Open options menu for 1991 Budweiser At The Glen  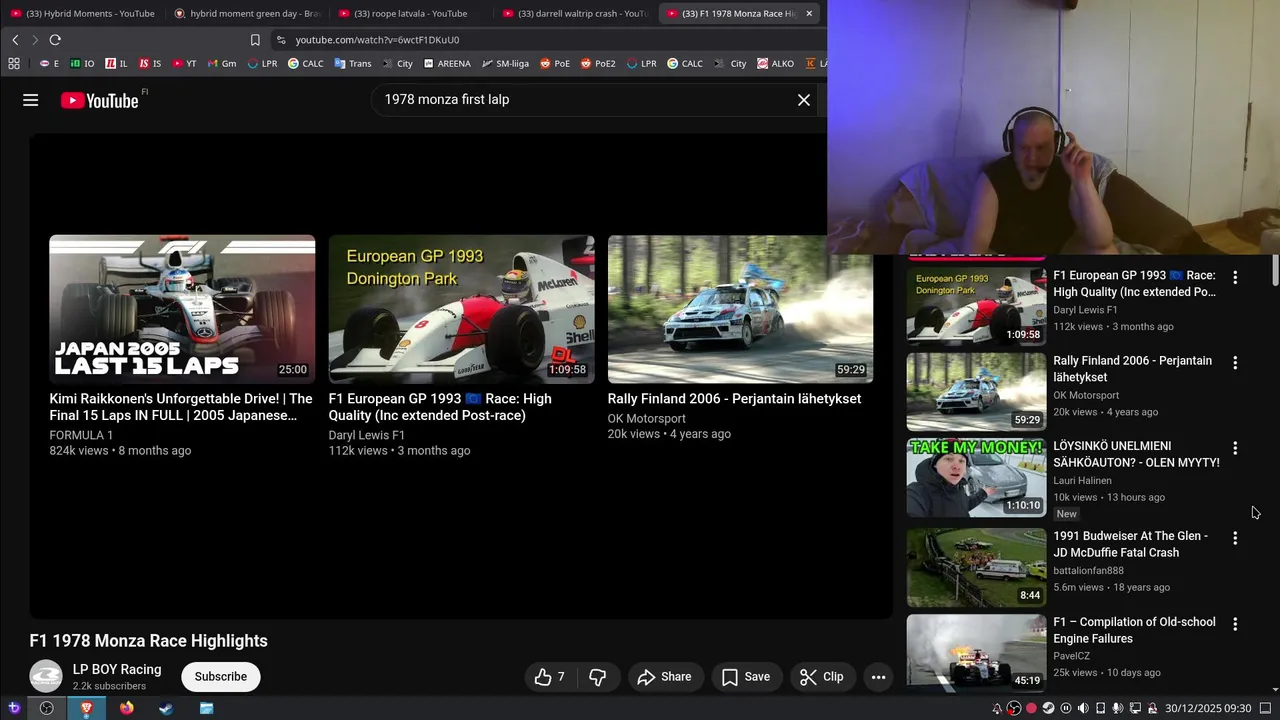click(1235, 538)
